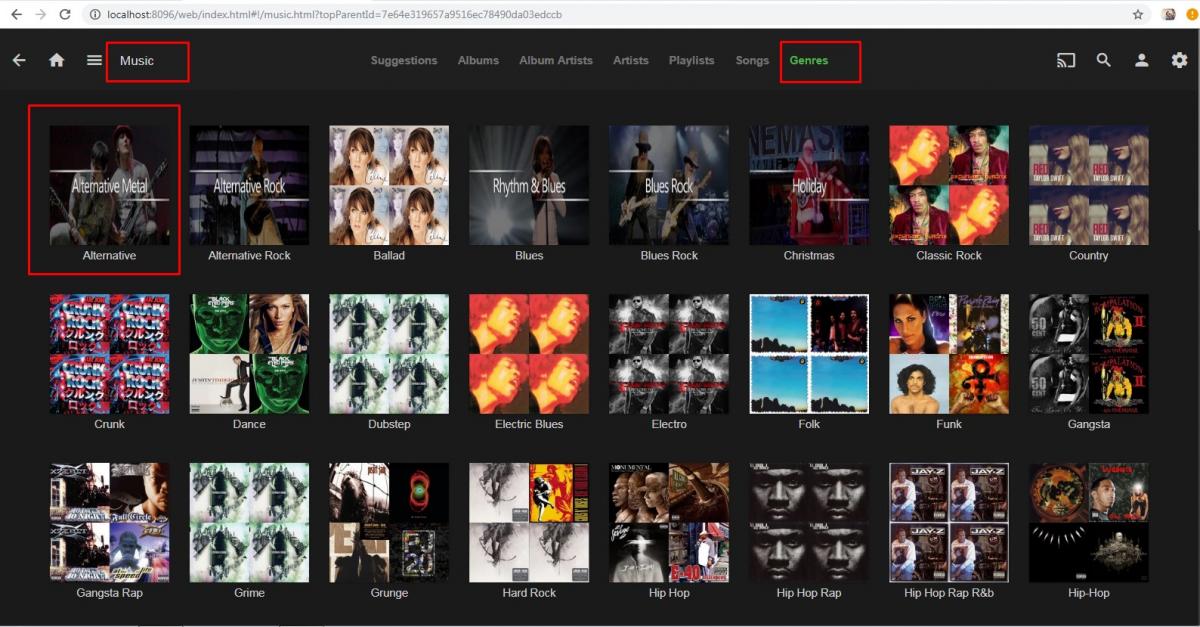Viewport: 1200px width, 627px height.
Task: View the Album Artists tab
Action: pos(556,60)
